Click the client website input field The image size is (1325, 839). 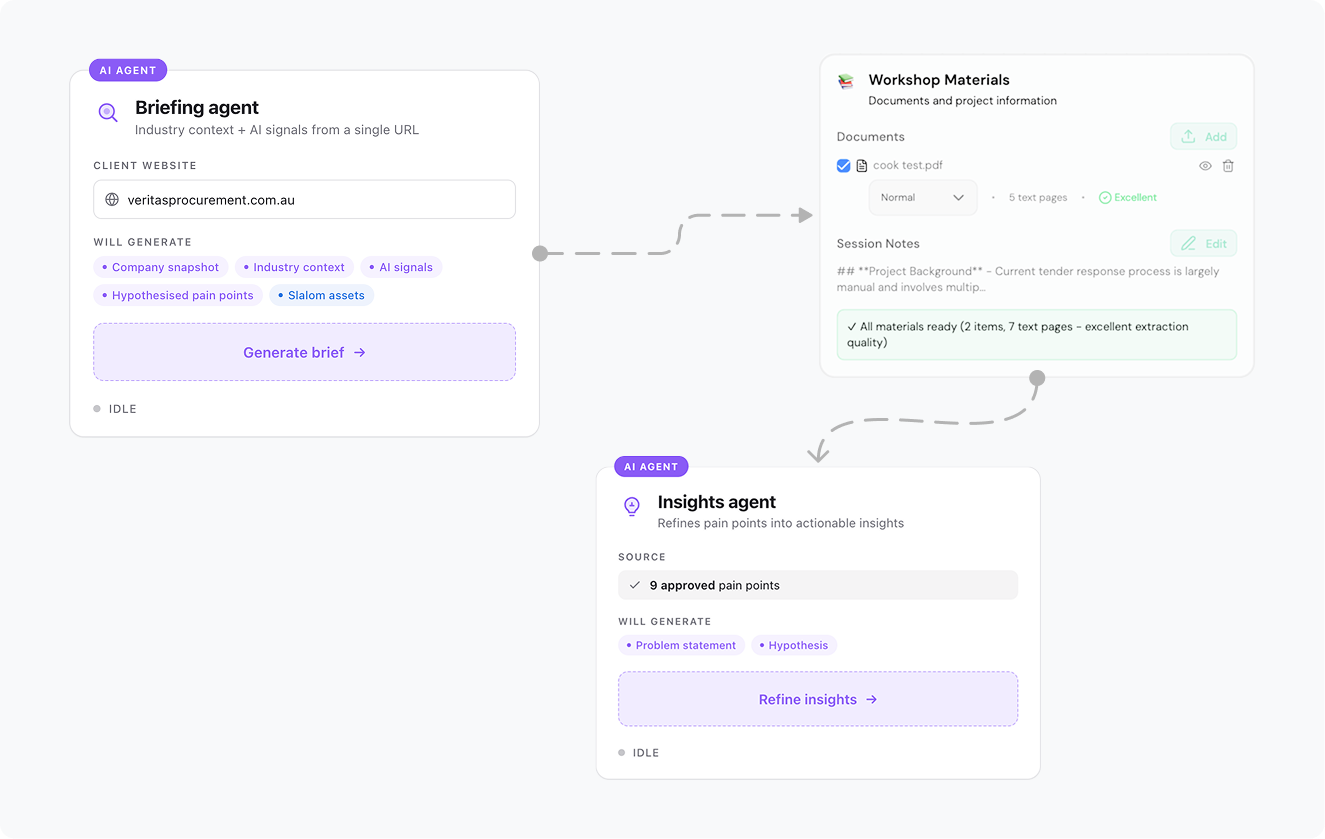304,200
